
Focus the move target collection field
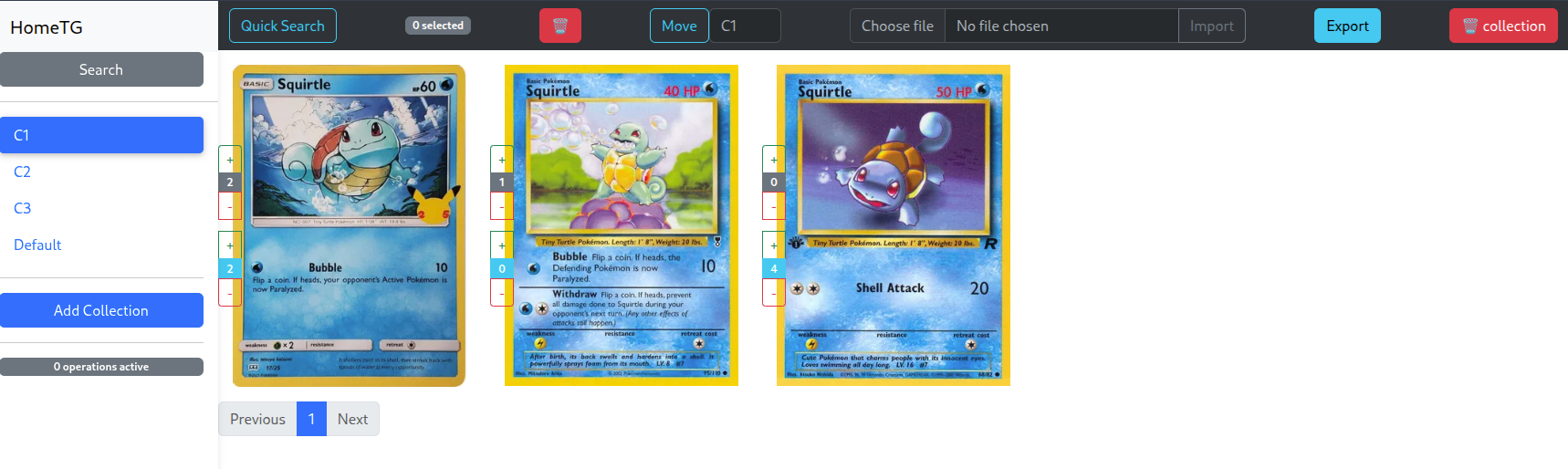pos(745,26)
